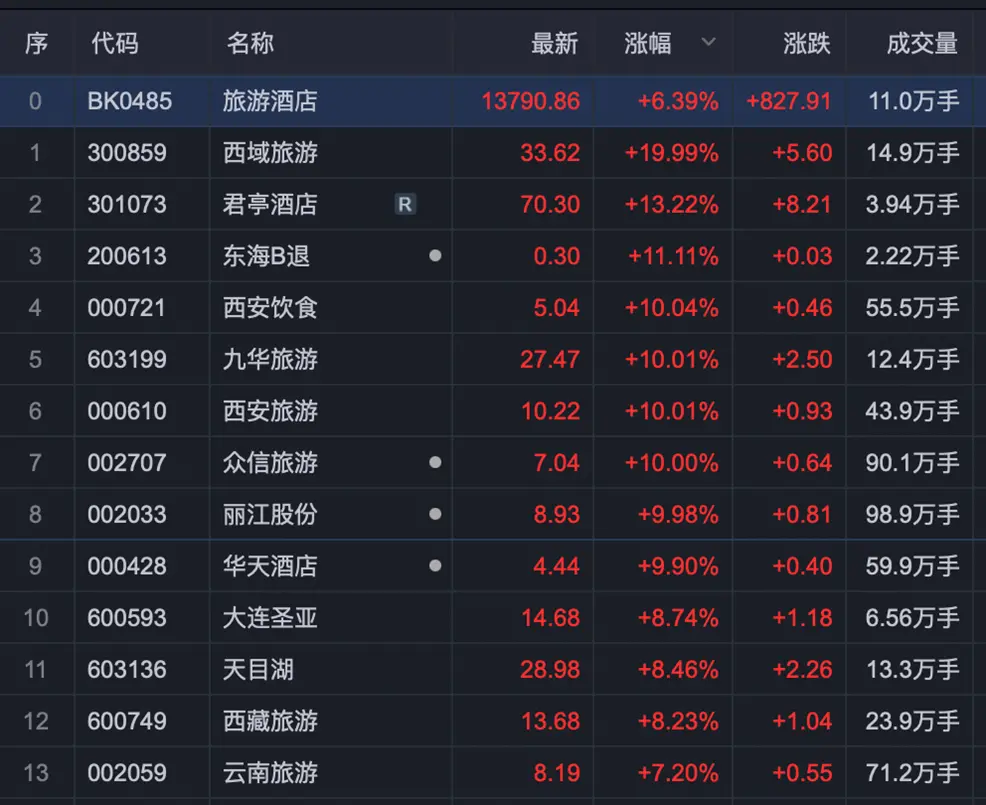Viewport: 986px width, 805px height.
Task: Click the gray dot marker next to 东海B退
Action: (x=435, y=255)
